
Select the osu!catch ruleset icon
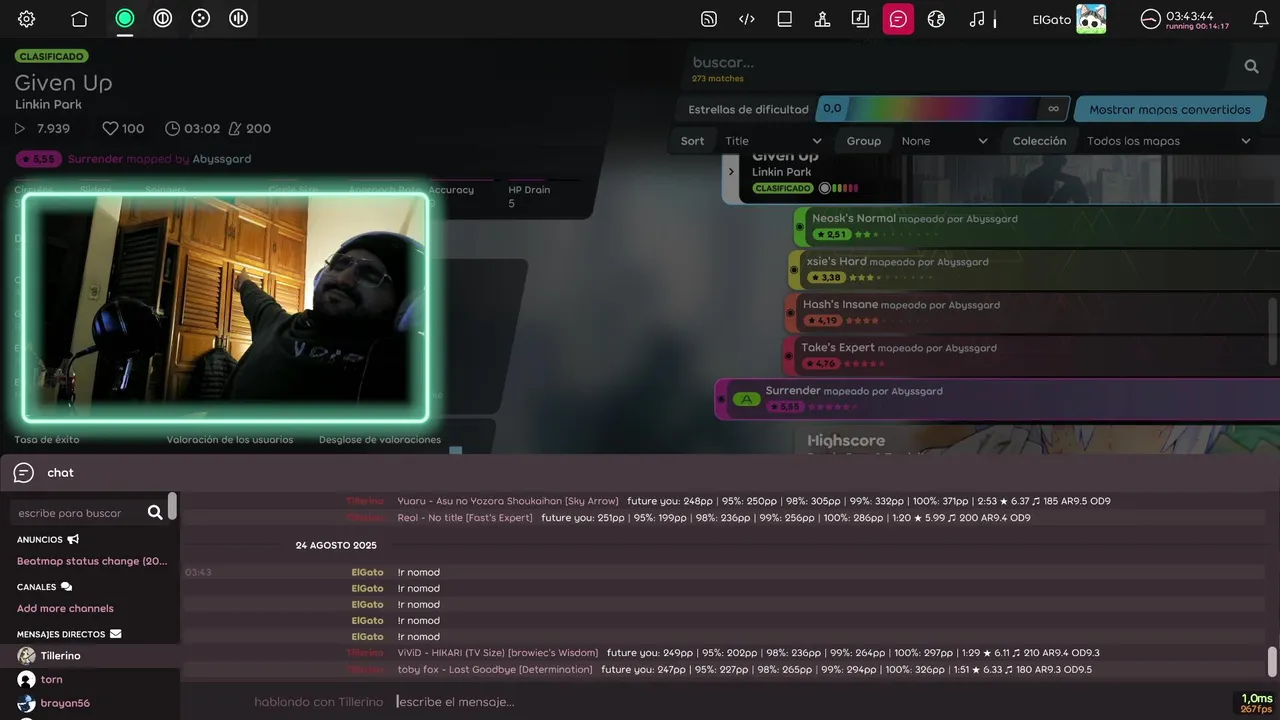(201, 18)
